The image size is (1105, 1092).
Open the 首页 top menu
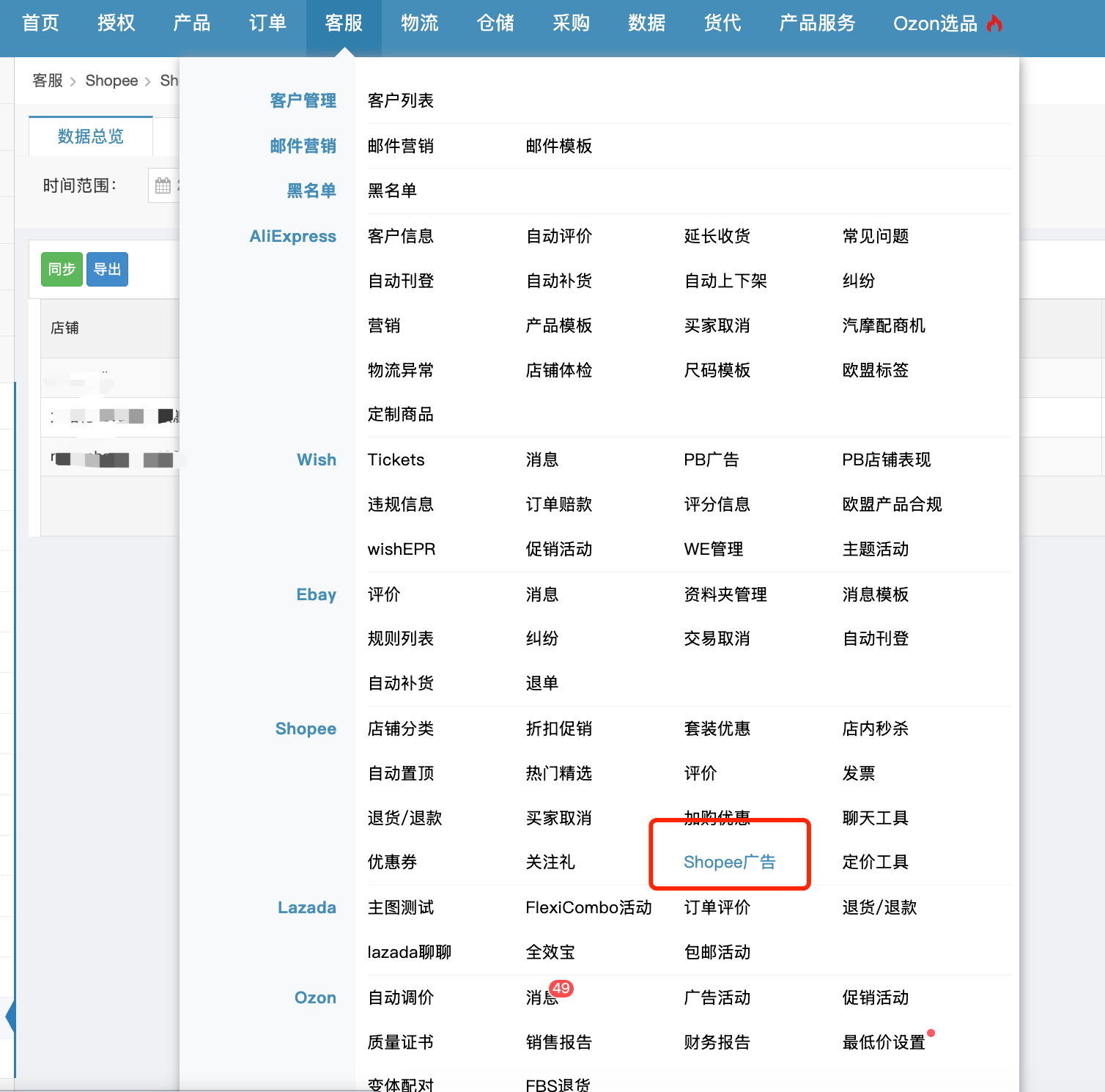pos(40,23)
